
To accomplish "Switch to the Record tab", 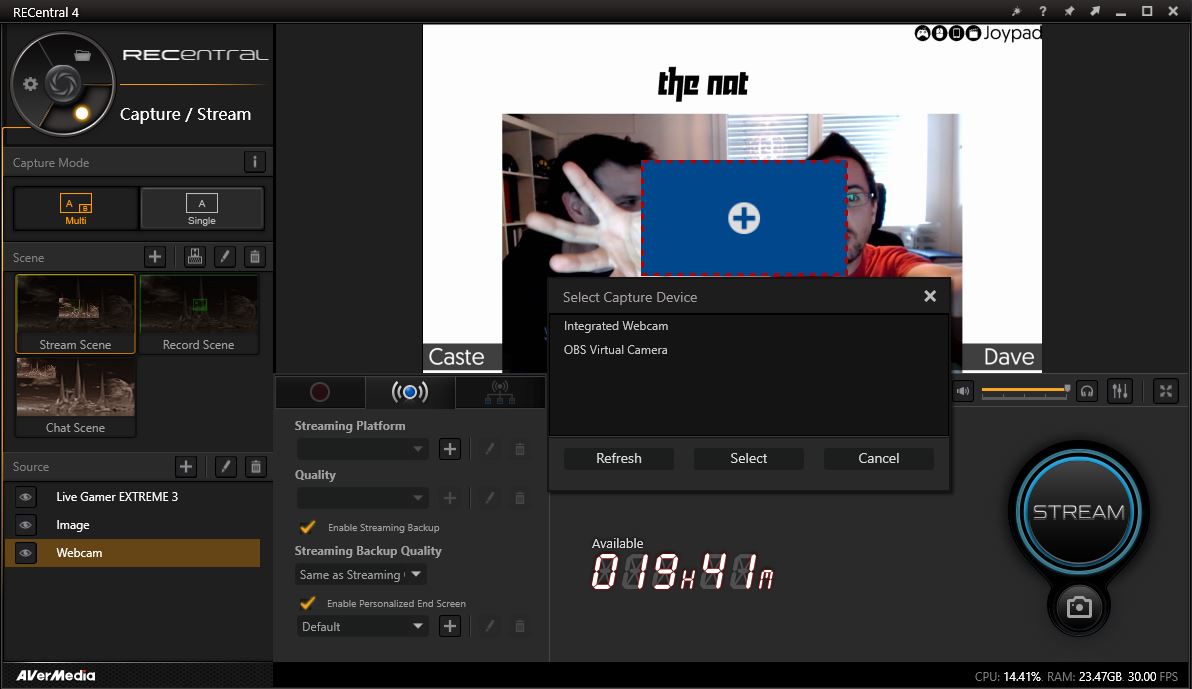I will (320, 392).
